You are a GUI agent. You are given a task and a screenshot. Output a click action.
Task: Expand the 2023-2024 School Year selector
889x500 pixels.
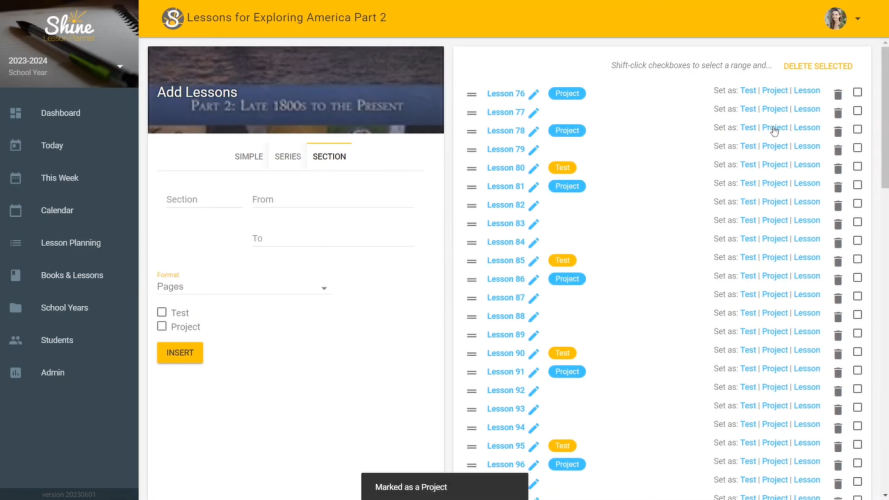click(120, 67)
